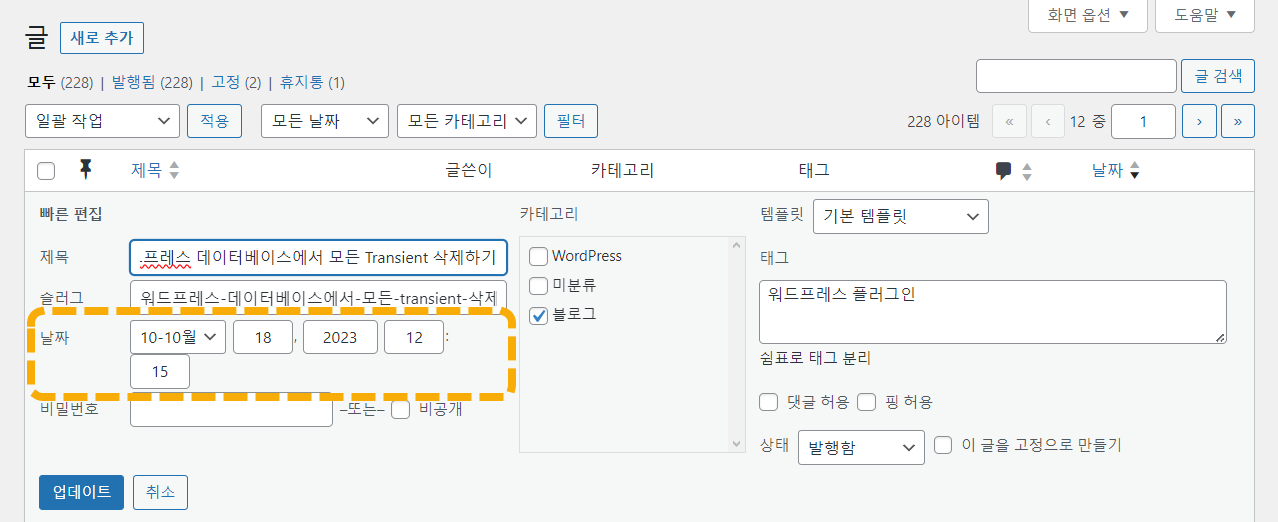This screenshot has width=1278, height=522.
Task: Sort posts by 제목 arrows
Action: coord(174,171)
